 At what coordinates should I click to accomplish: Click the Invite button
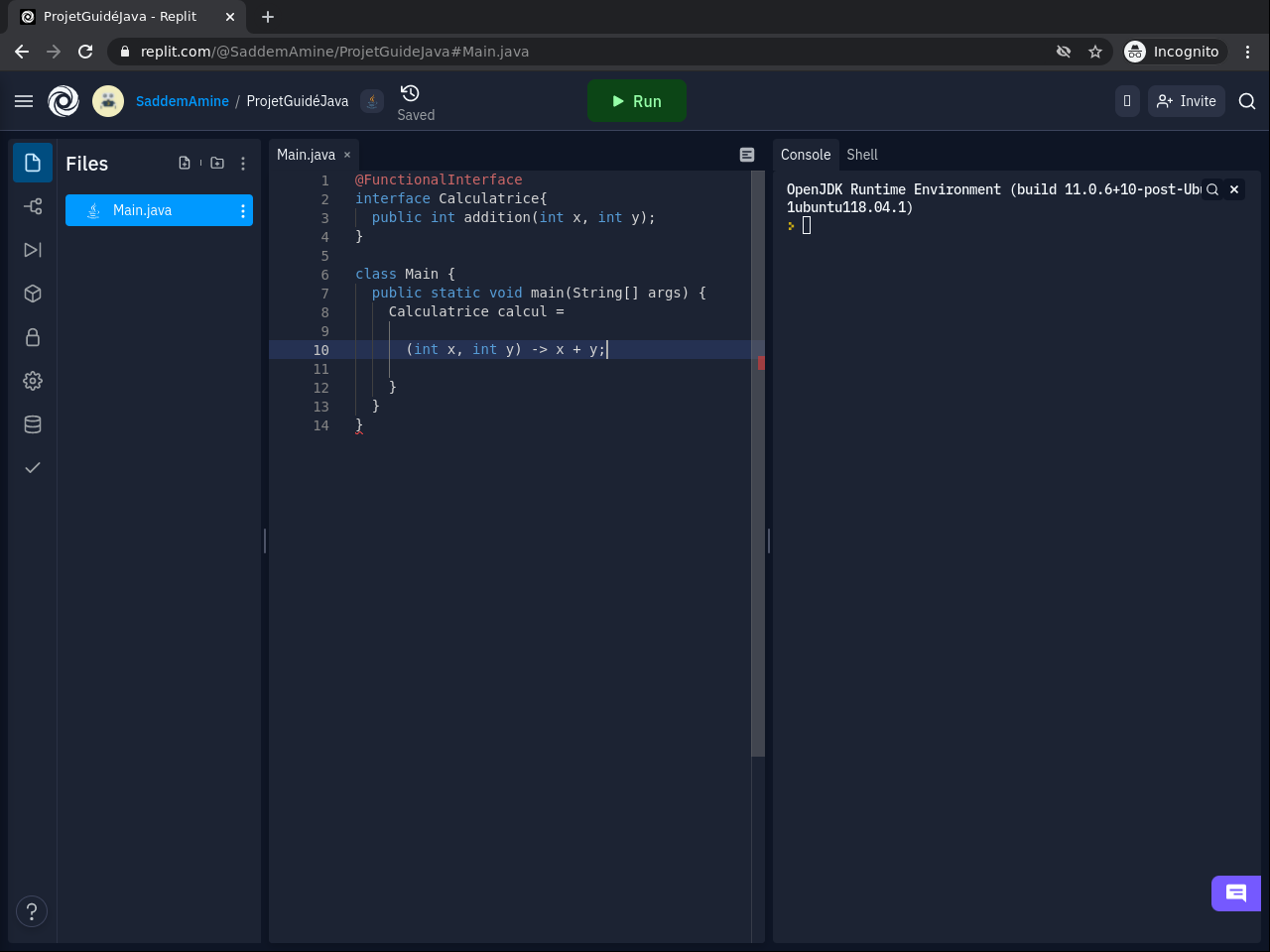tap(1187, 101)
